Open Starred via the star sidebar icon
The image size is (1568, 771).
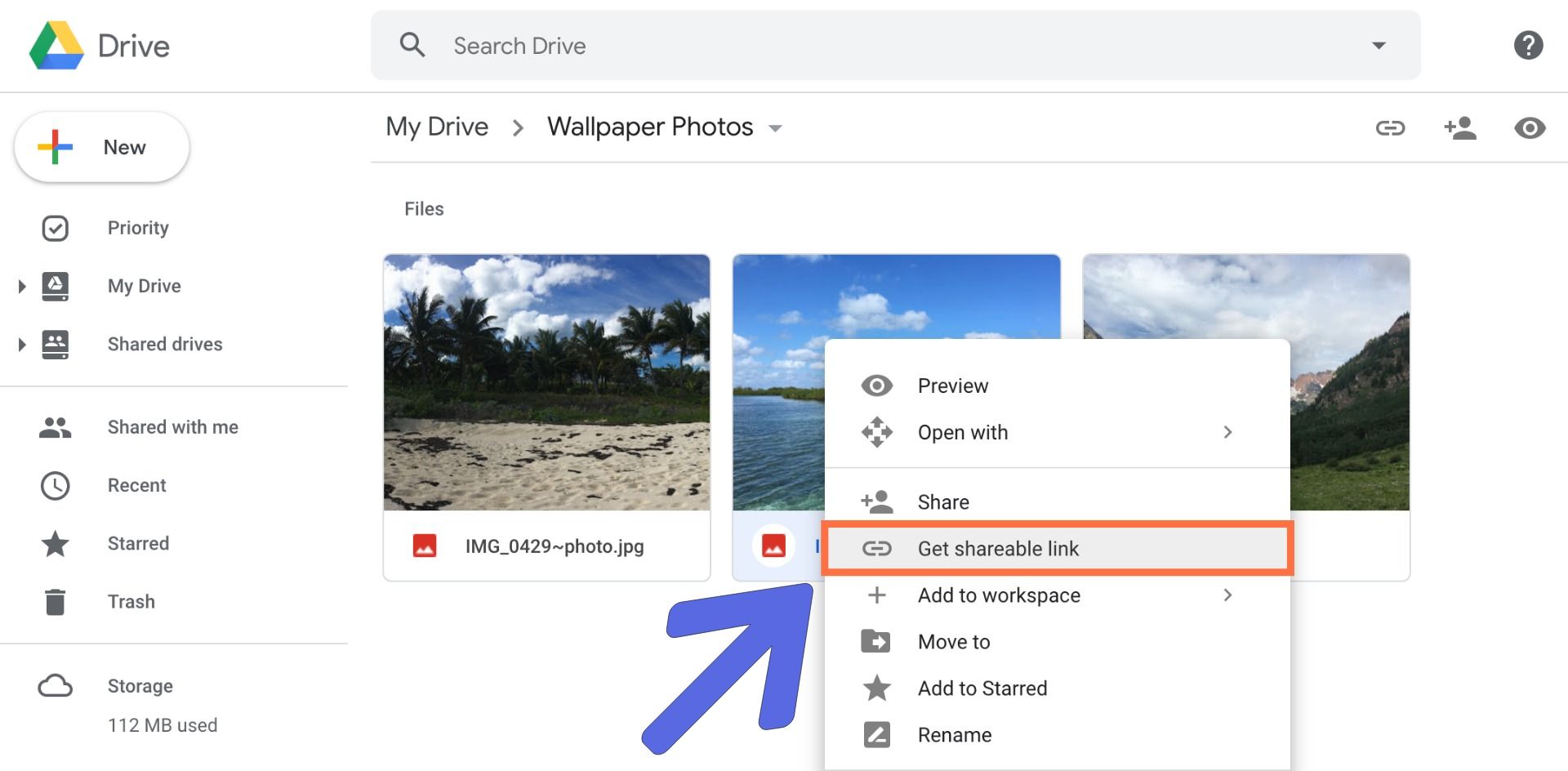pos(55,544)
